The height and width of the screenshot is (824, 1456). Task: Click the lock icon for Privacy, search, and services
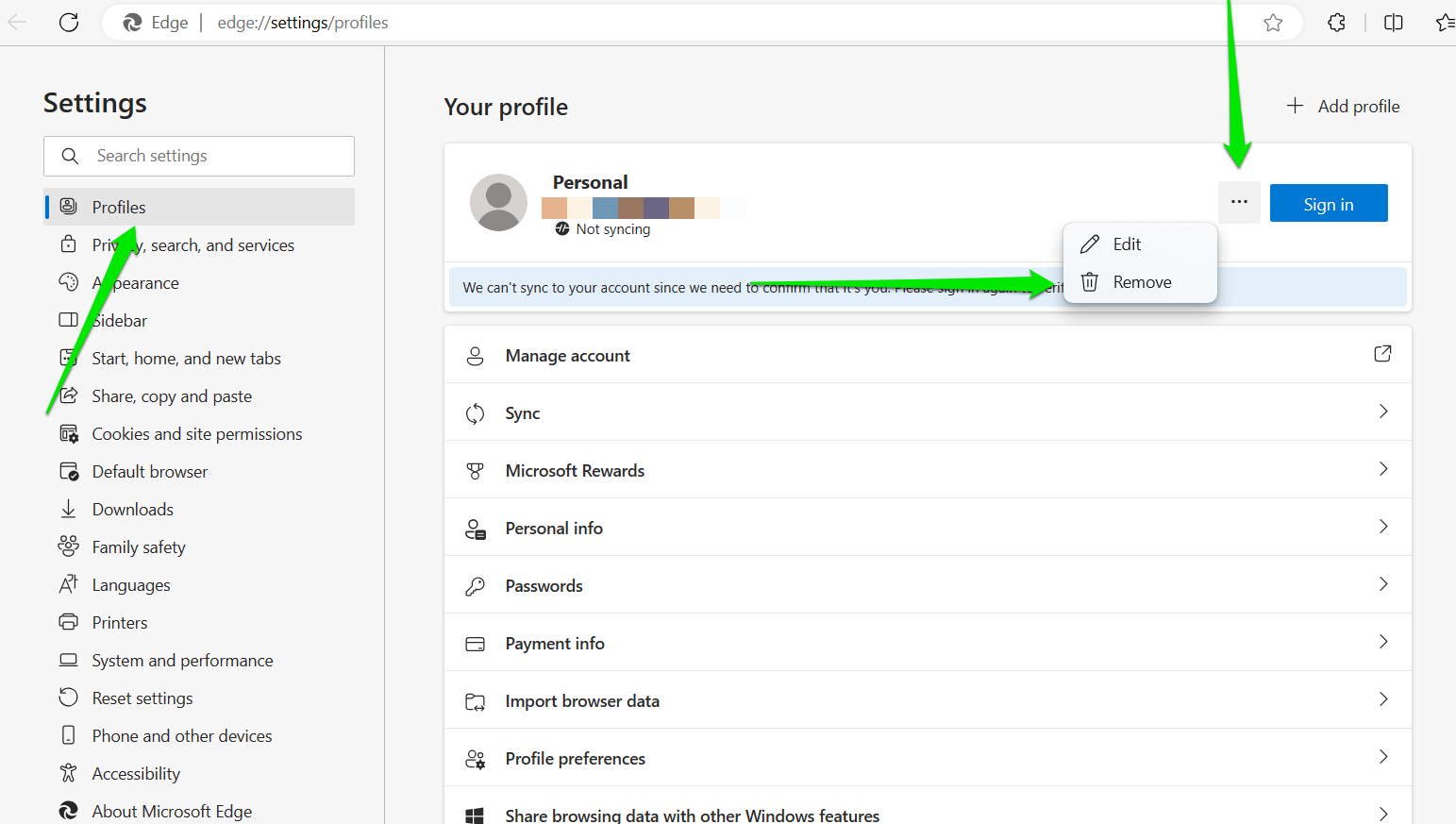pyautogui.click(x=68, y=244)
